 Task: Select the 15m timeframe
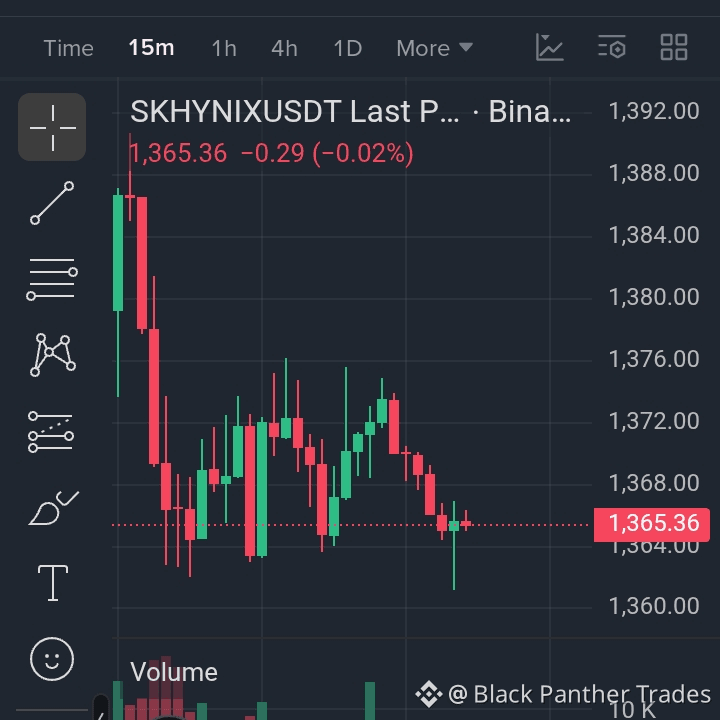[151, 48]
